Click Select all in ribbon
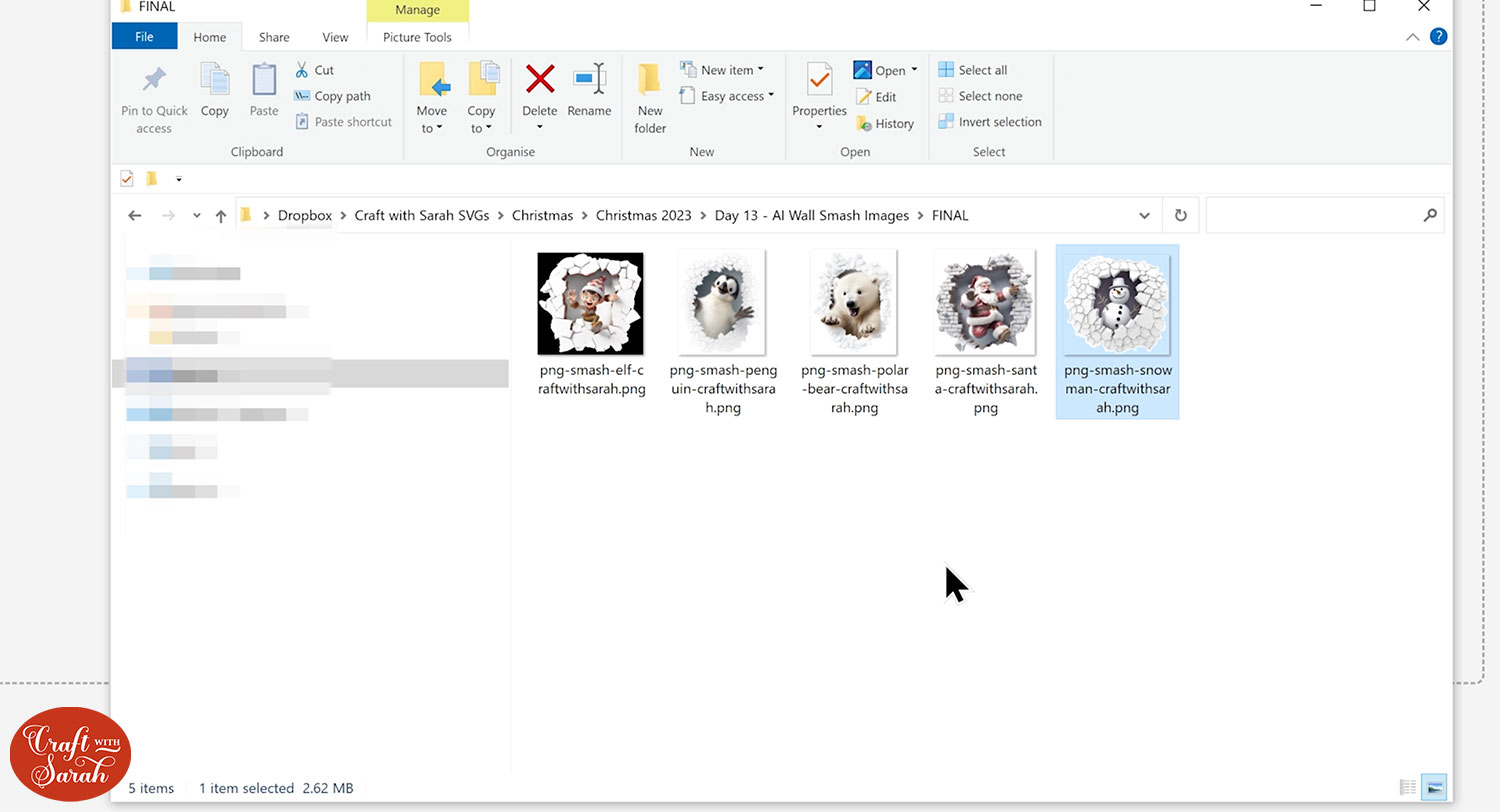 pyautogui.click(x=973, y=70)
